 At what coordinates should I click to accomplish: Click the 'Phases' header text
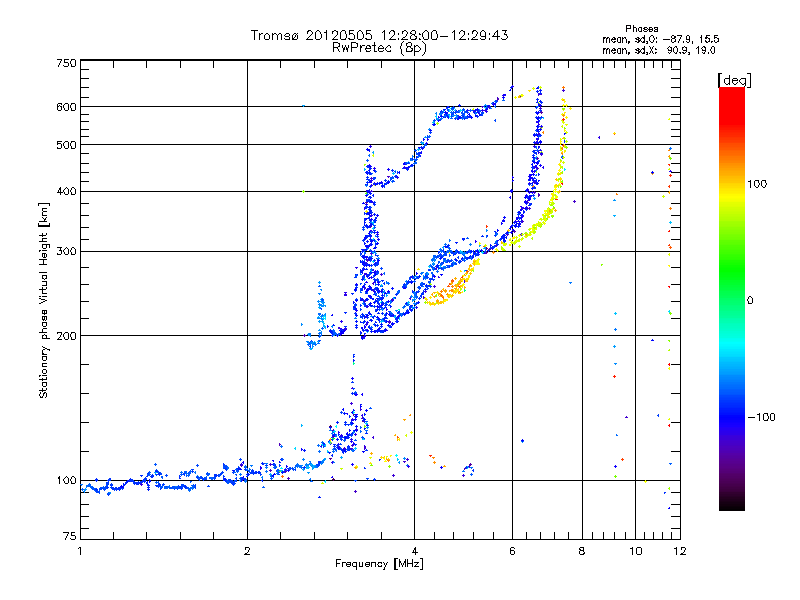[642, 29]
